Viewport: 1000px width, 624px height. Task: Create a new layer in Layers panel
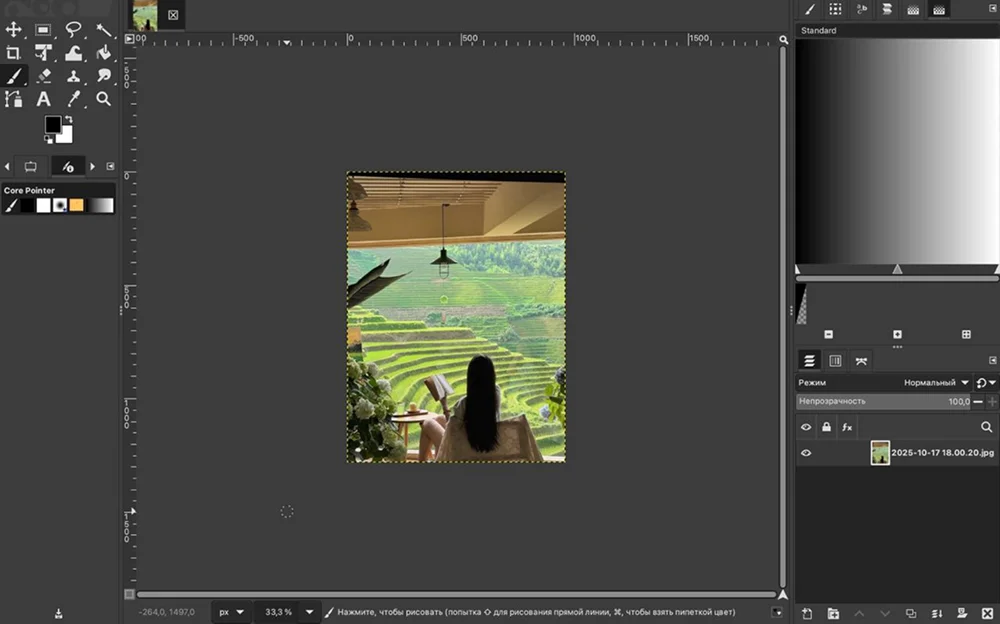pyautogui.click(x=806, y=612)
